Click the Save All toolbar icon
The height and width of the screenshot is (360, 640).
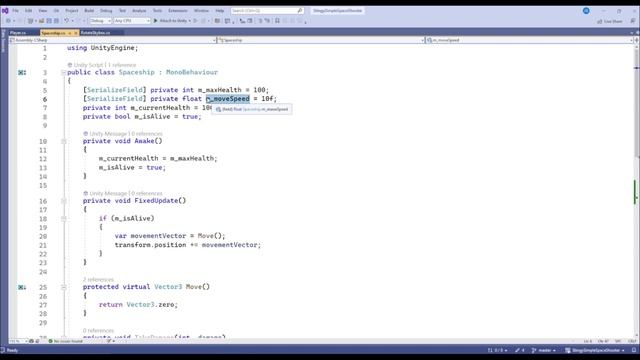click(x=56, y=20)
